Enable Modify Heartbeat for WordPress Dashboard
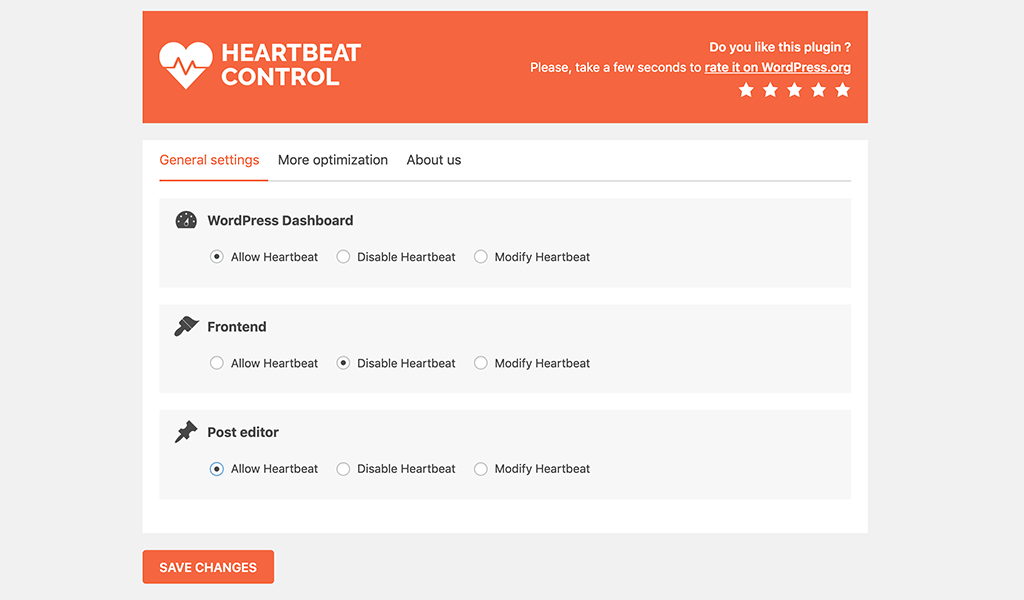This screenshot has width=1024, height=600. pyautogui.click(x=480, y=257)
